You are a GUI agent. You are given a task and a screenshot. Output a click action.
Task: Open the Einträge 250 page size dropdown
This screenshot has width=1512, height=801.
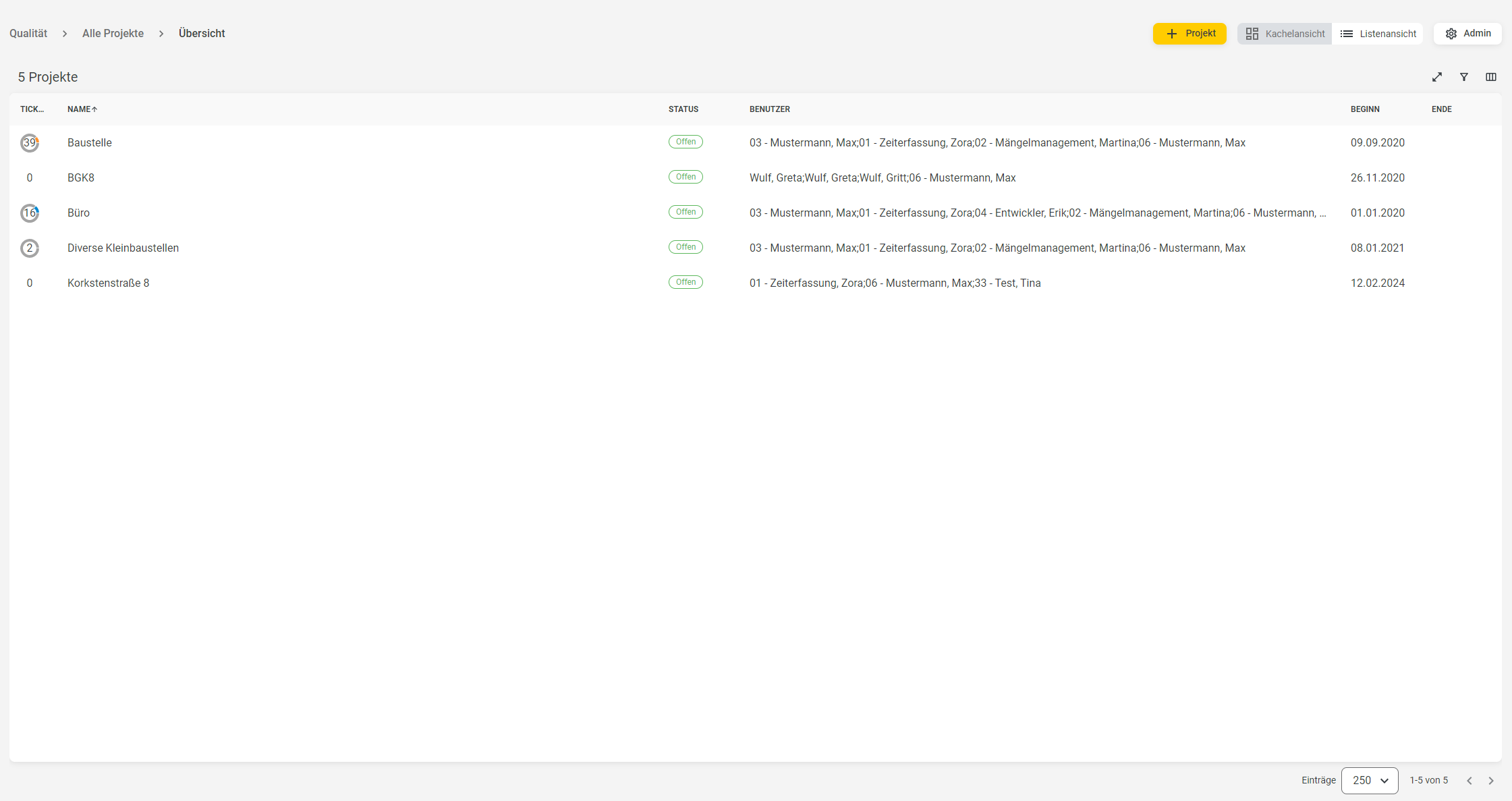coord(1370,781)
